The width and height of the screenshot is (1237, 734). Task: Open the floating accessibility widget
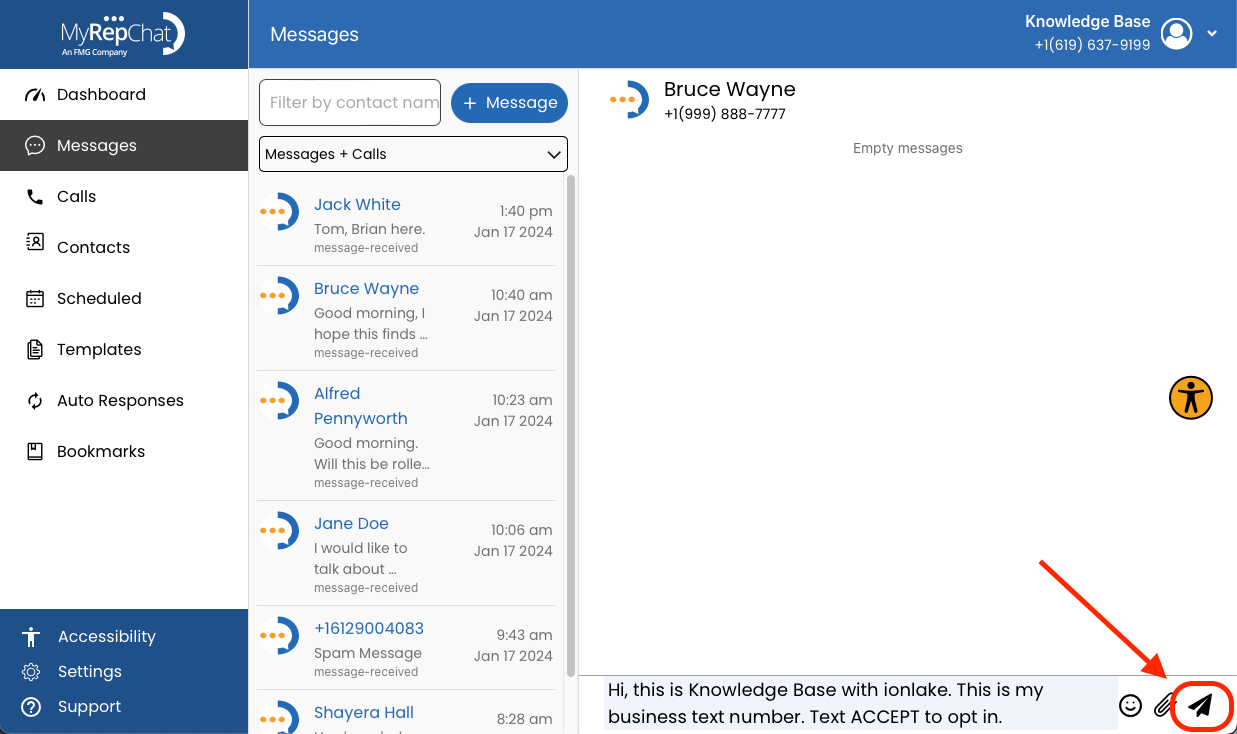(x=1190, y=397)
